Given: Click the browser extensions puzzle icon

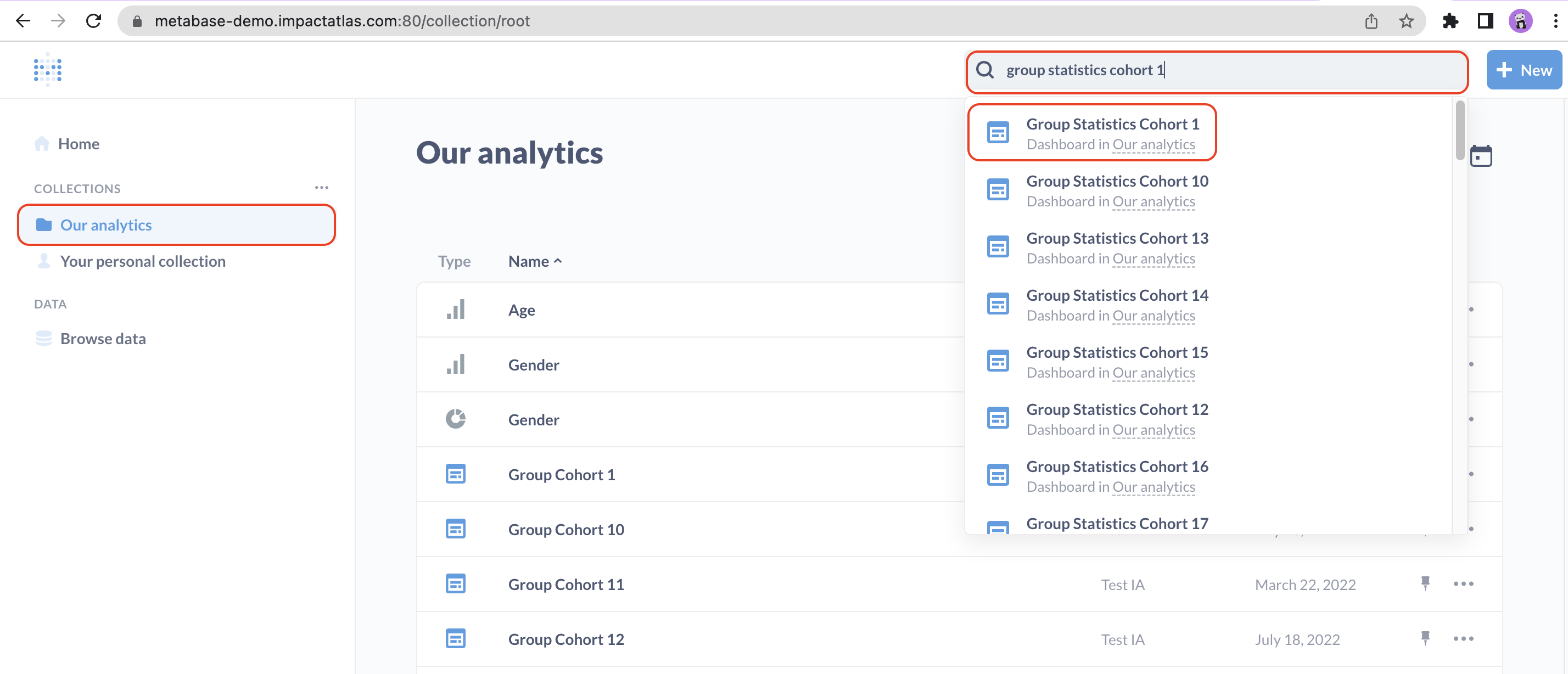Looking at the screenshot, I should tap(1450, 21).
